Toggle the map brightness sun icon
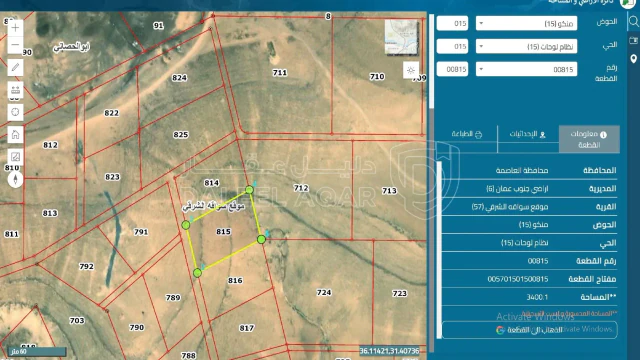640x360 pixels. pos(411,70)
